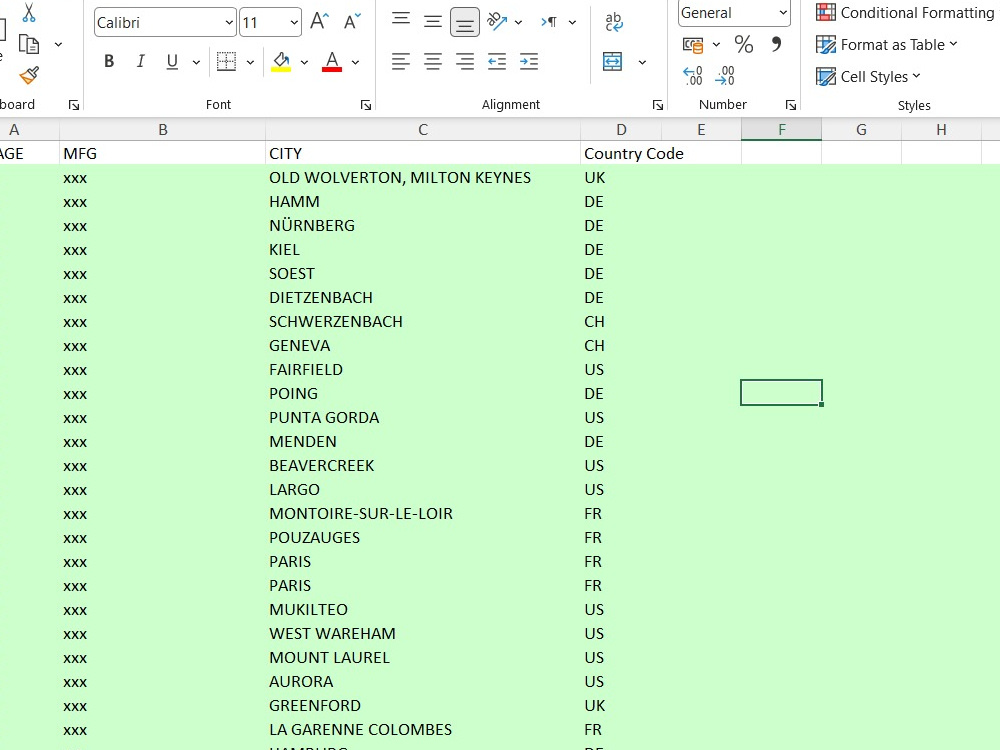Screen dimensions: 1000x750
Task: Select column D header
Action: pos(621,130)
